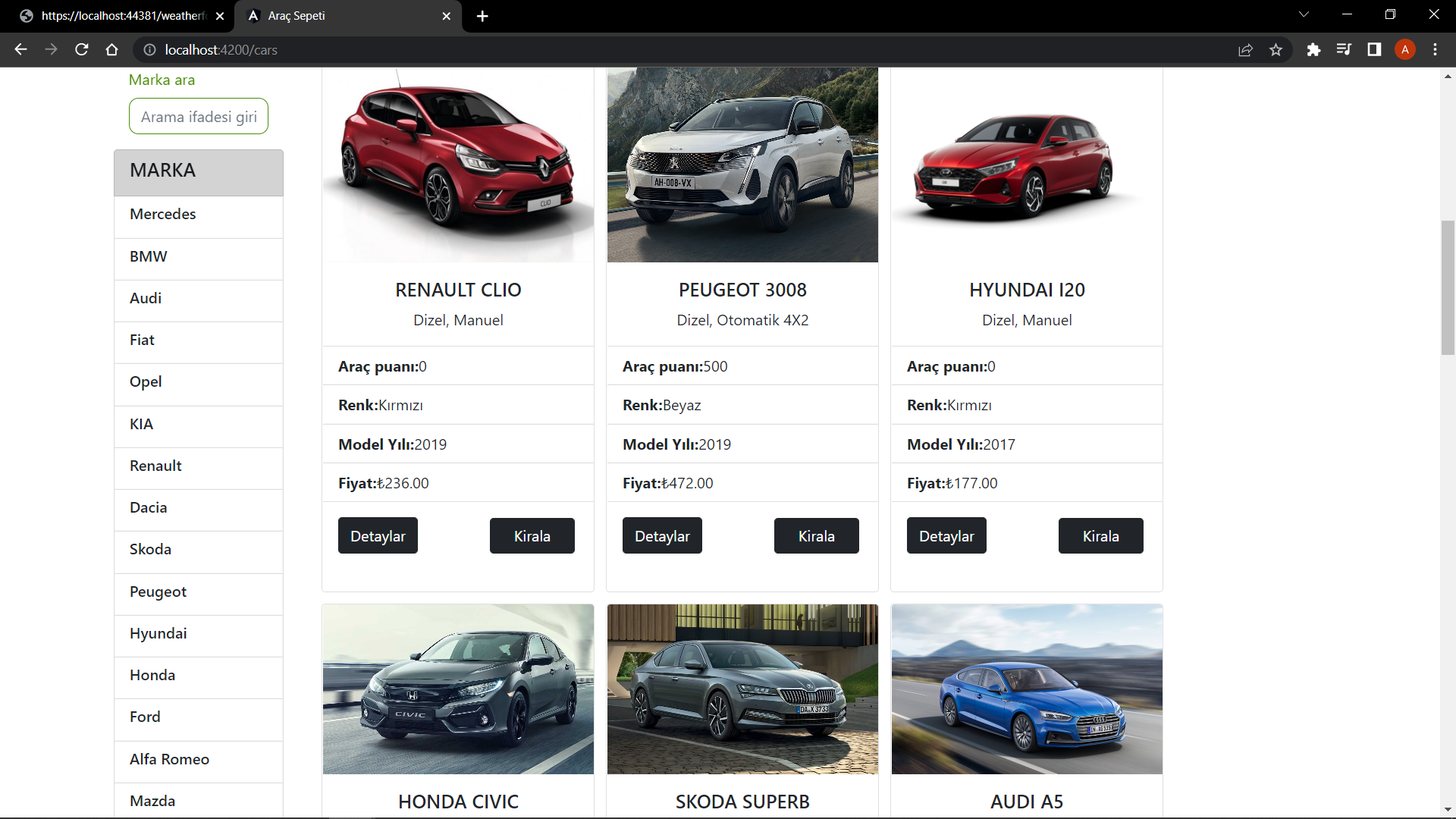
Task: Bookmark this page with star icon
Action: tap(1276, 50)
